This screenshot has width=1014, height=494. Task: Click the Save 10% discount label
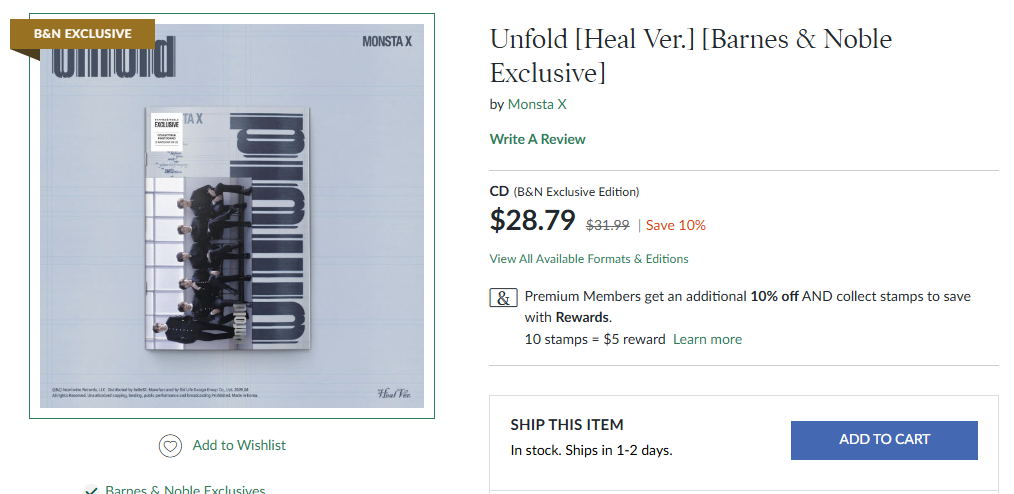pyautogui.click(x=675, y=225)
